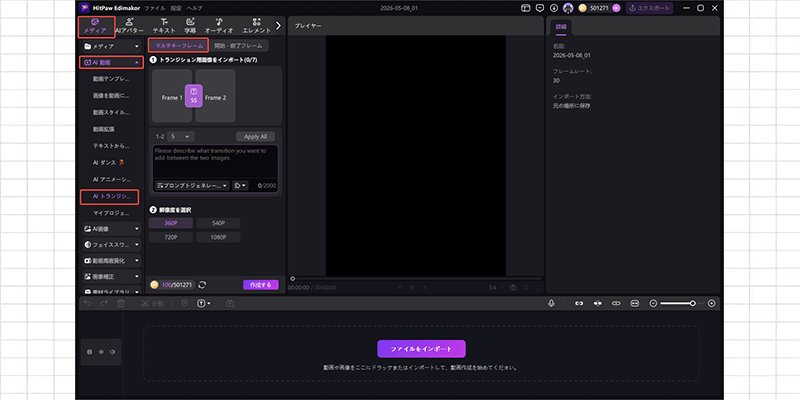The width and height of the screenshot is (800, 400).
Task: Select 動画テンプレ… in the sidebar
Action: tap(111, 79)
